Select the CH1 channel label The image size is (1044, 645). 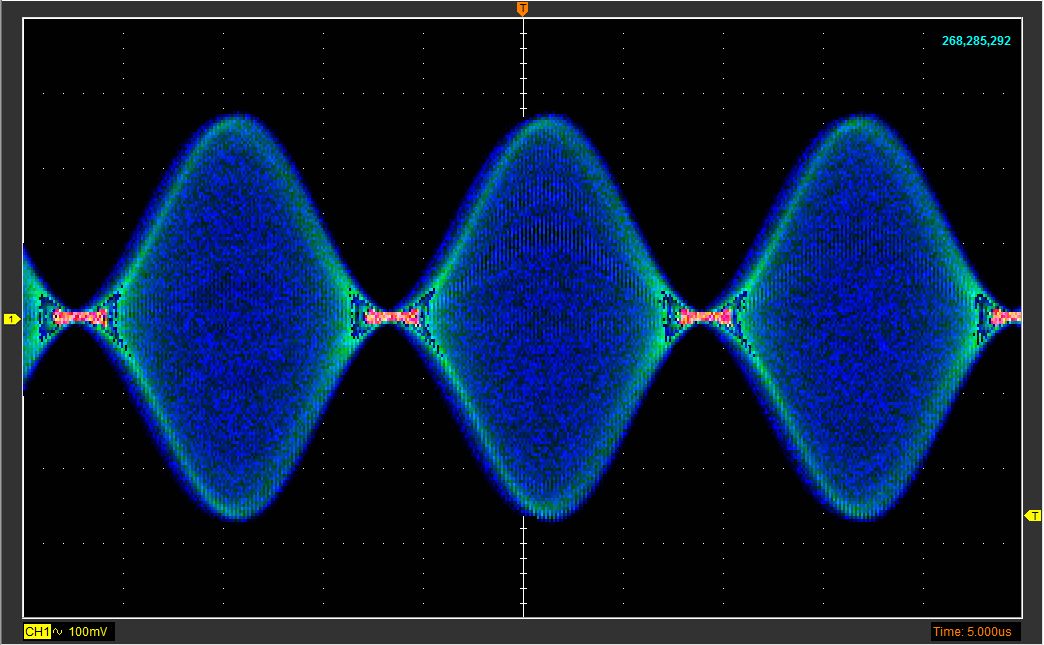[37, 632]
